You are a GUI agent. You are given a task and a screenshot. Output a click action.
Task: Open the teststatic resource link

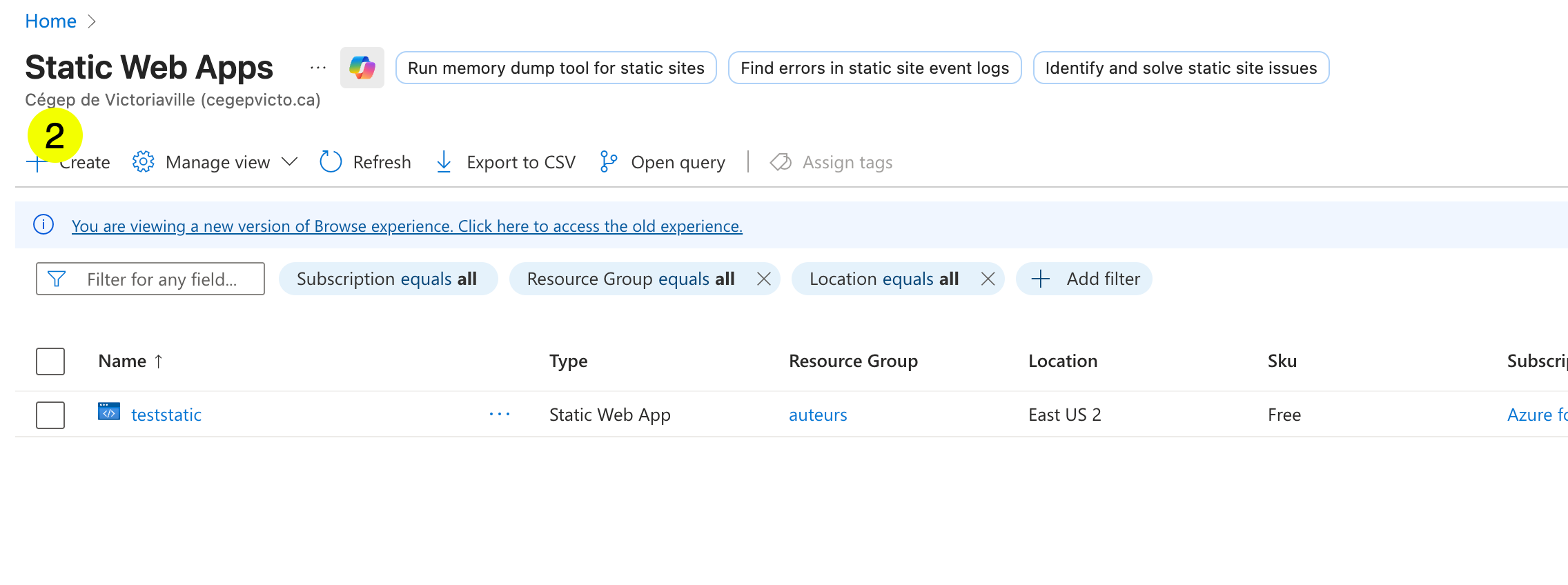166,415
